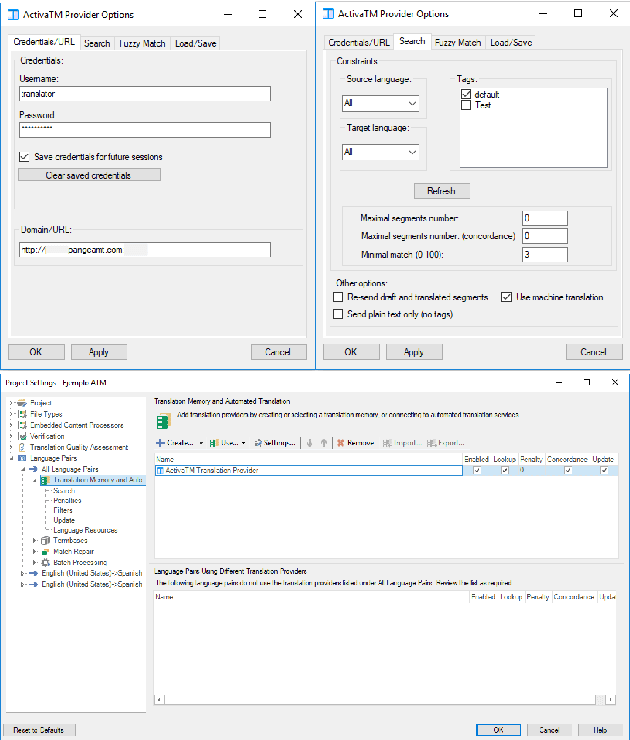The width and height of the screenshot is (630, 740).
Task: Click the red Remove provider icon
Action: pos(340,443)
